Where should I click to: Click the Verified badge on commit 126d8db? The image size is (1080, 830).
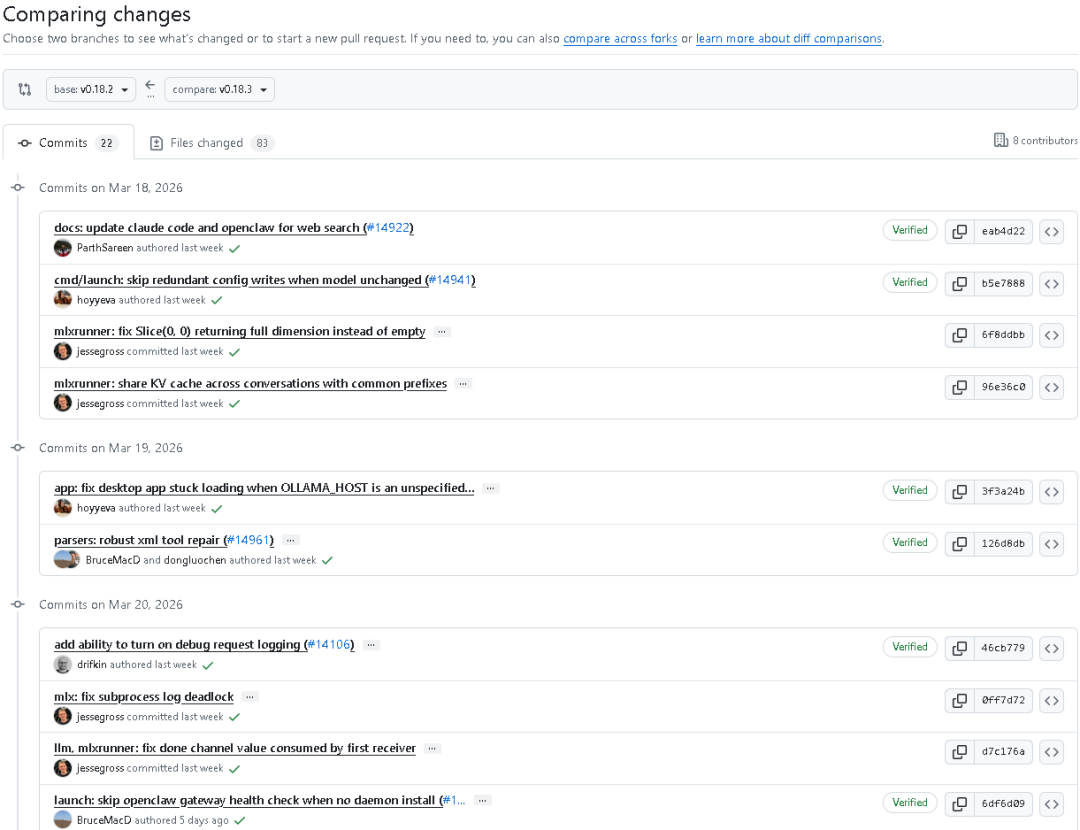coord(909,543)
